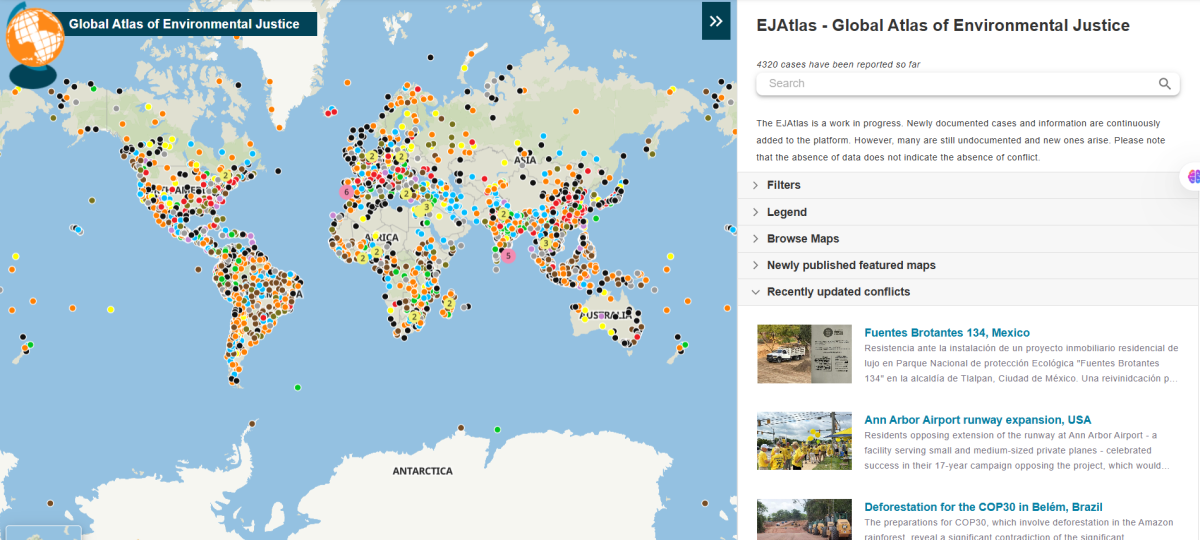Open Ann Arbor Airport runway expansion link
Screen dimensions: 1200x540
pos(977,420)
